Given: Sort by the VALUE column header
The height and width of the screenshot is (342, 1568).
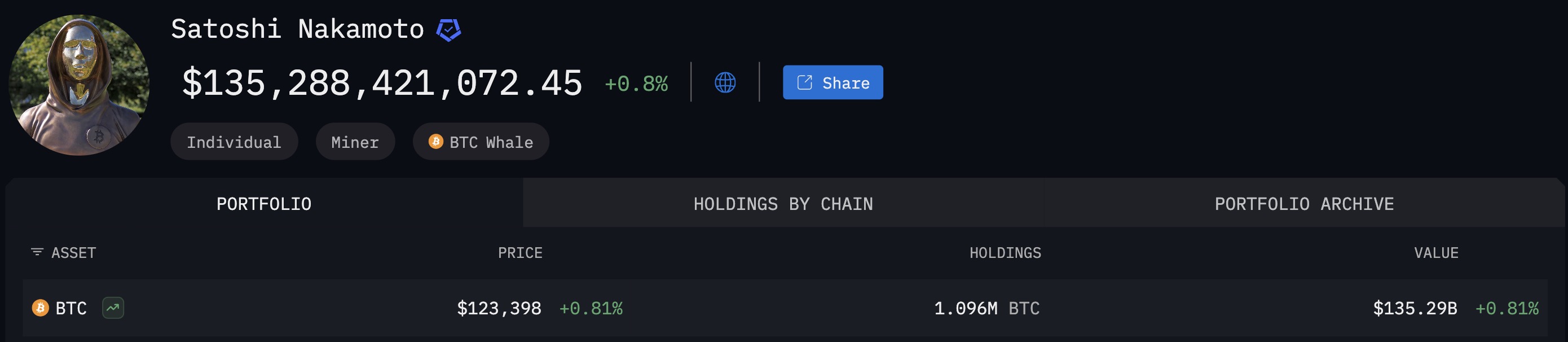Looking at the screenshot, I should [1436, 252].
